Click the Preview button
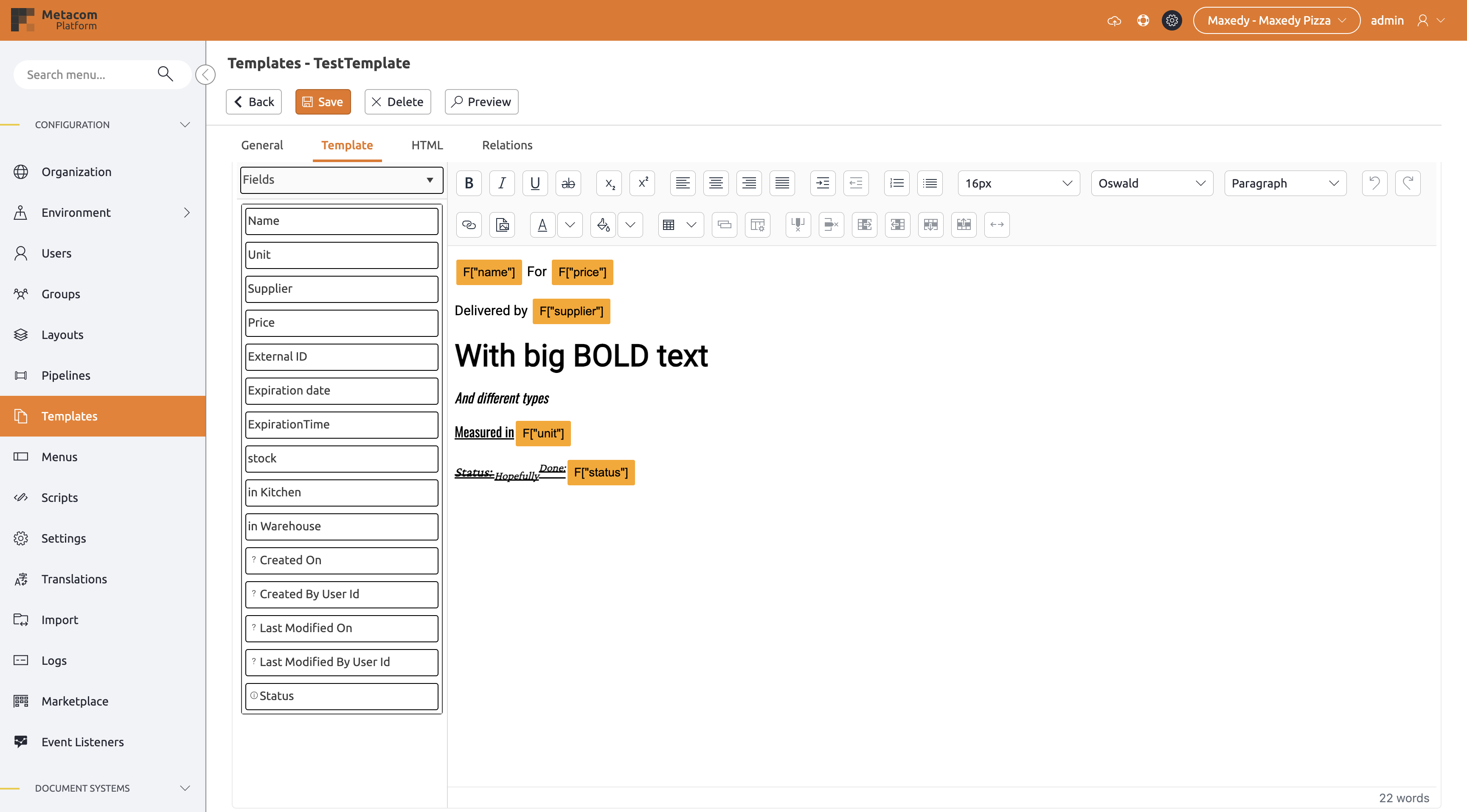The width and height of the screenshot is (1467, 812). (481, 102)
